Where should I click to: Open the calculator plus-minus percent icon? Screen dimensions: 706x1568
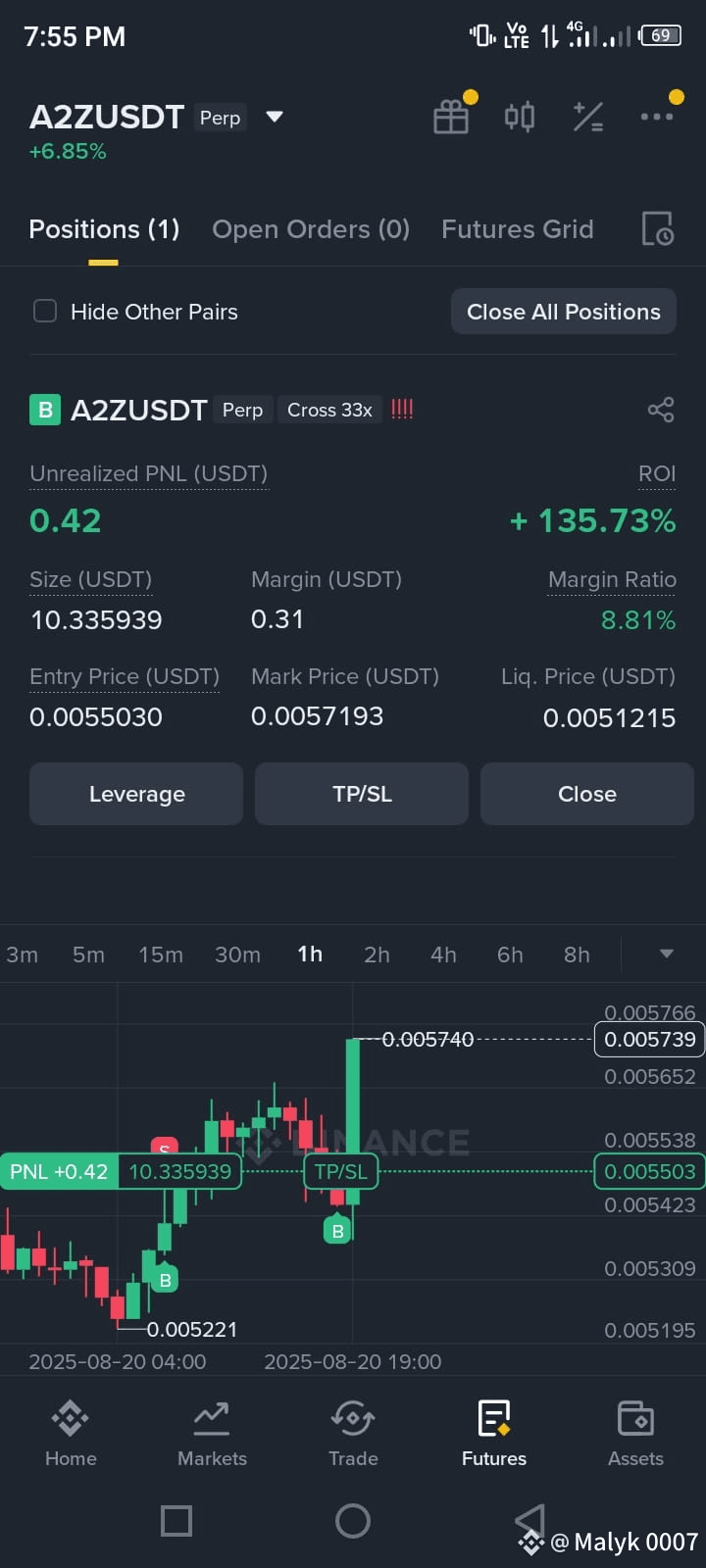pos(588,117)
